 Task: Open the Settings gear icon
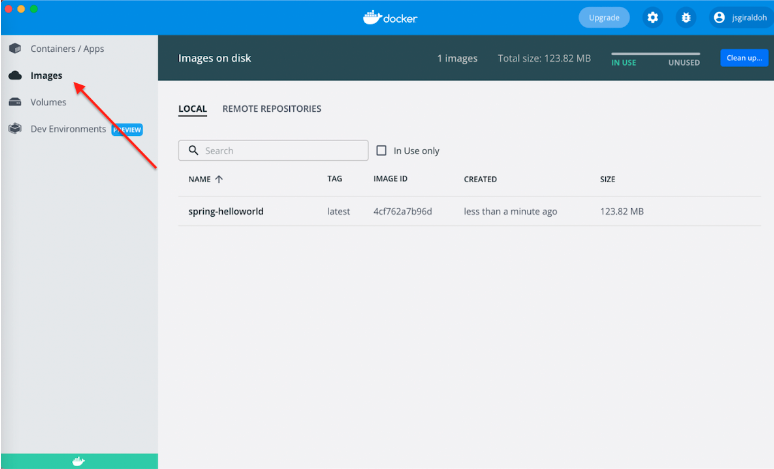pos(653,17)
